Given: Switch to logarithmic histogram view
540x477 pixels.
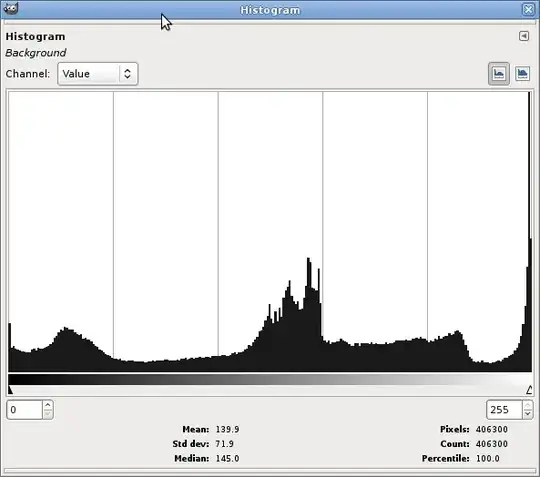Looking at the screenshot, I should (x=522, y=73).
